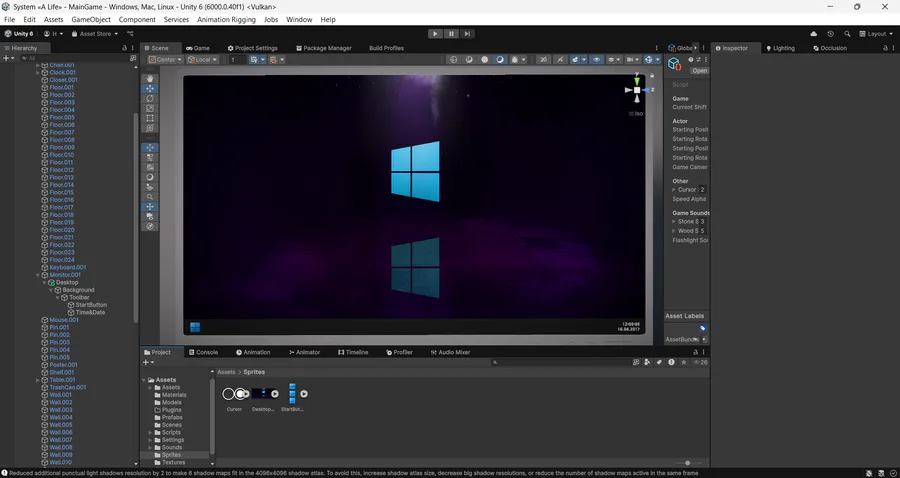The image size is (900, 478).
Task: Click the Play button
Action: (435, 33)
